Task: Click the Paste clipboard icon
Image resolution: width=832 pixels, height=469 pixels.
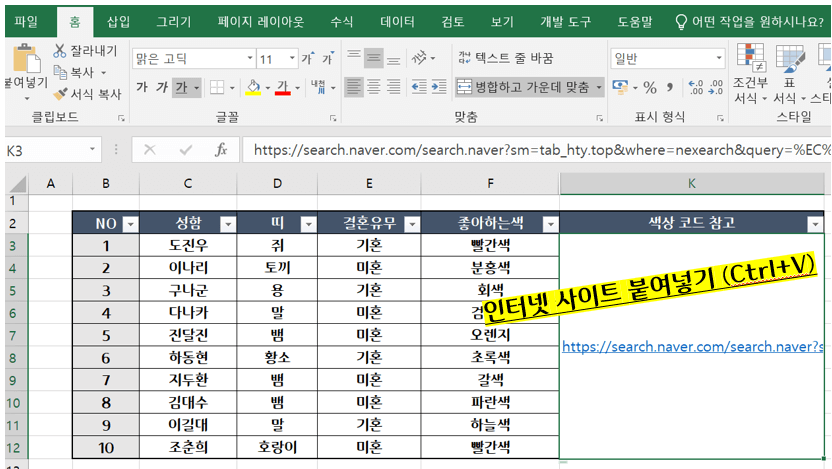Action: tap(25, 58)
